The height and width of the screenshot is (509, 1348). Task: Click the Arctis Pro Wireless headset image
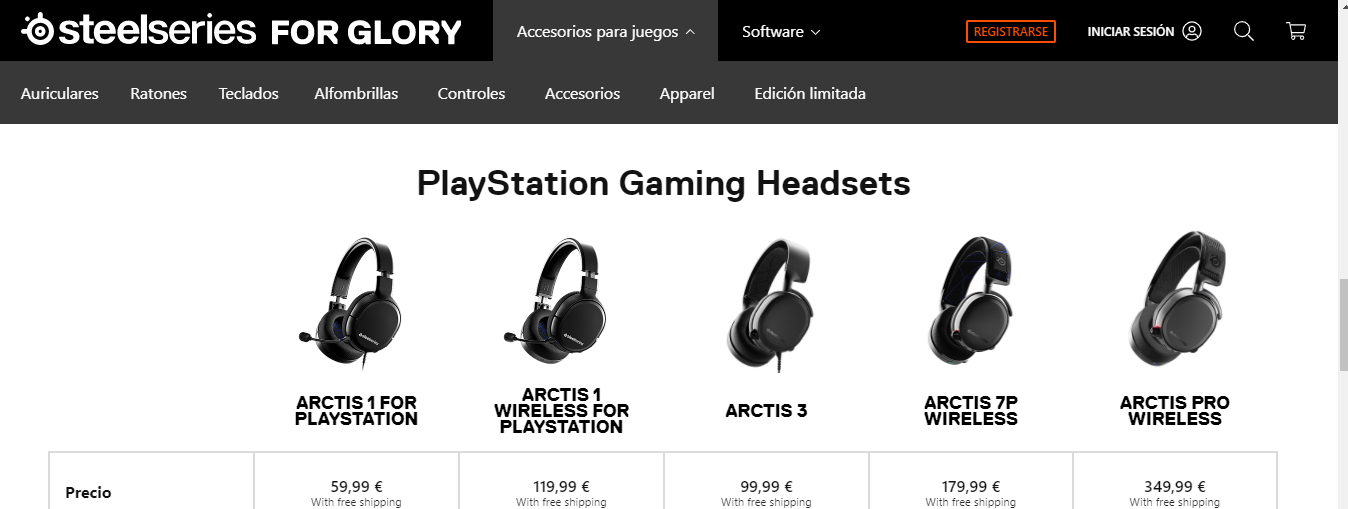pyautogui.click(x=1177, y=299)
